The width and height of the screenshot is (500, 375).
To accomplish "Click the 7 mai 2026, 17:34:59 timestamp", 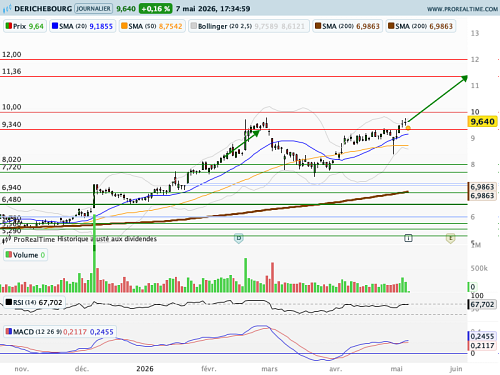I will pos(213,9).
